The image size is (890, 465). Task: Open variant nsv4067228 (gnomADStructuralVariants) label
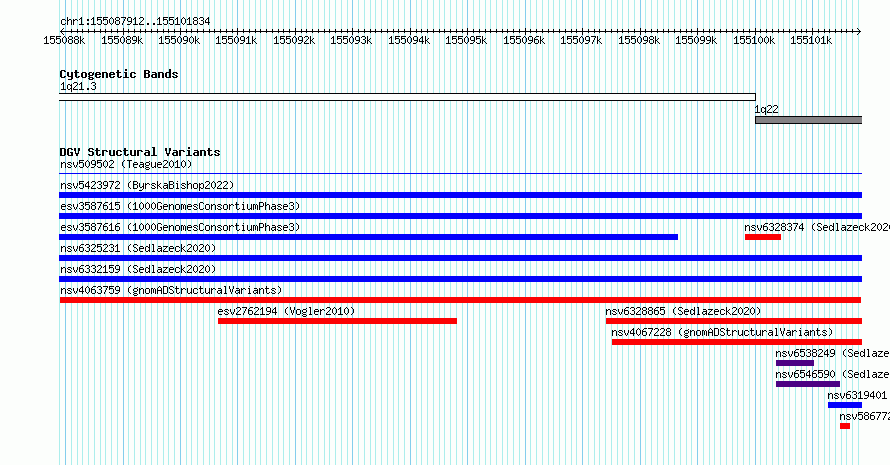[722, 332]
